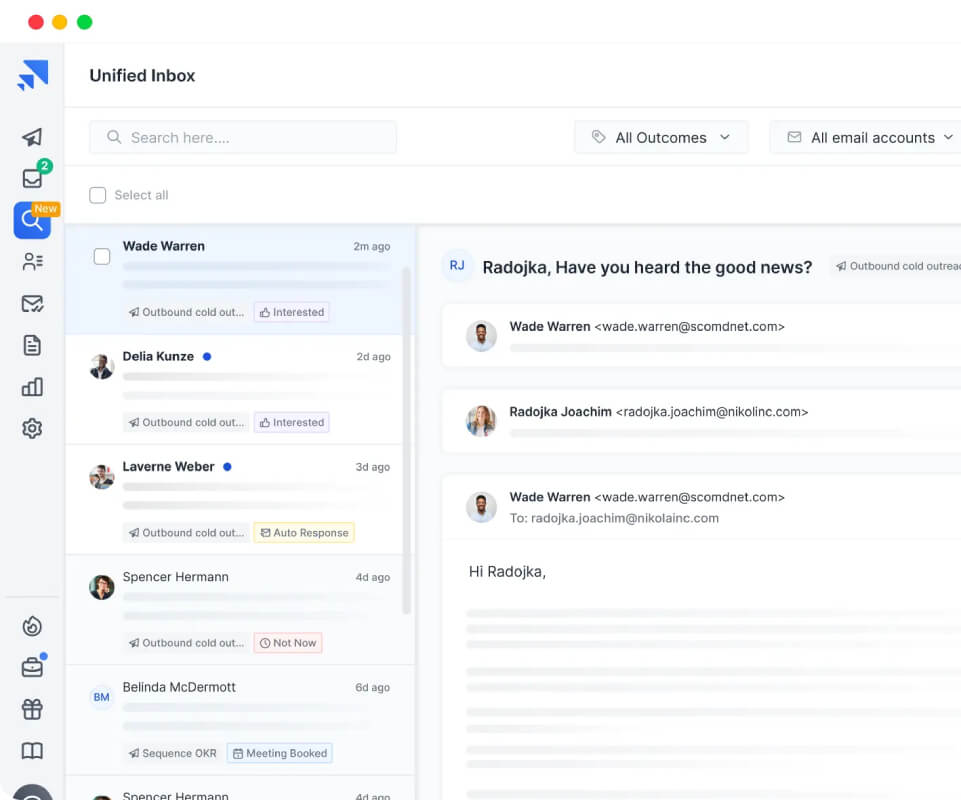Click Laverne Weber's profile photo
This screenshot has height=800, width=961.
(x=102, y=477)
